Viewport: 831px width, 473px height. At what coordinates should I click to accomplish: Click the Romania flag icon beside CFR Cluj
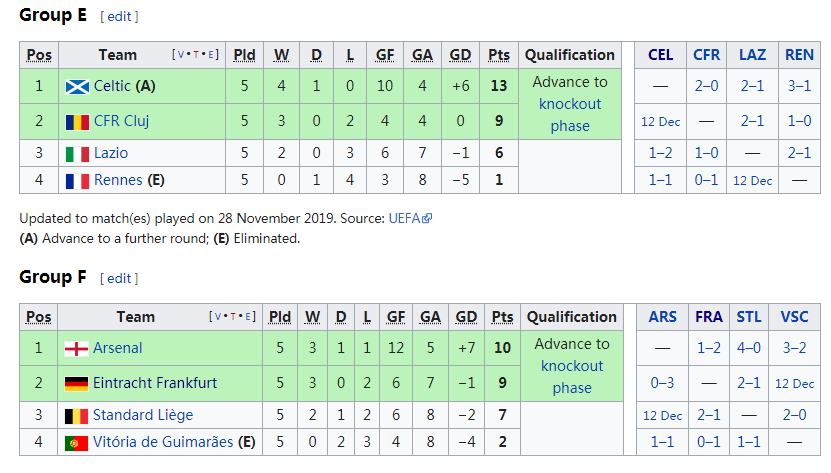[77, 122]
